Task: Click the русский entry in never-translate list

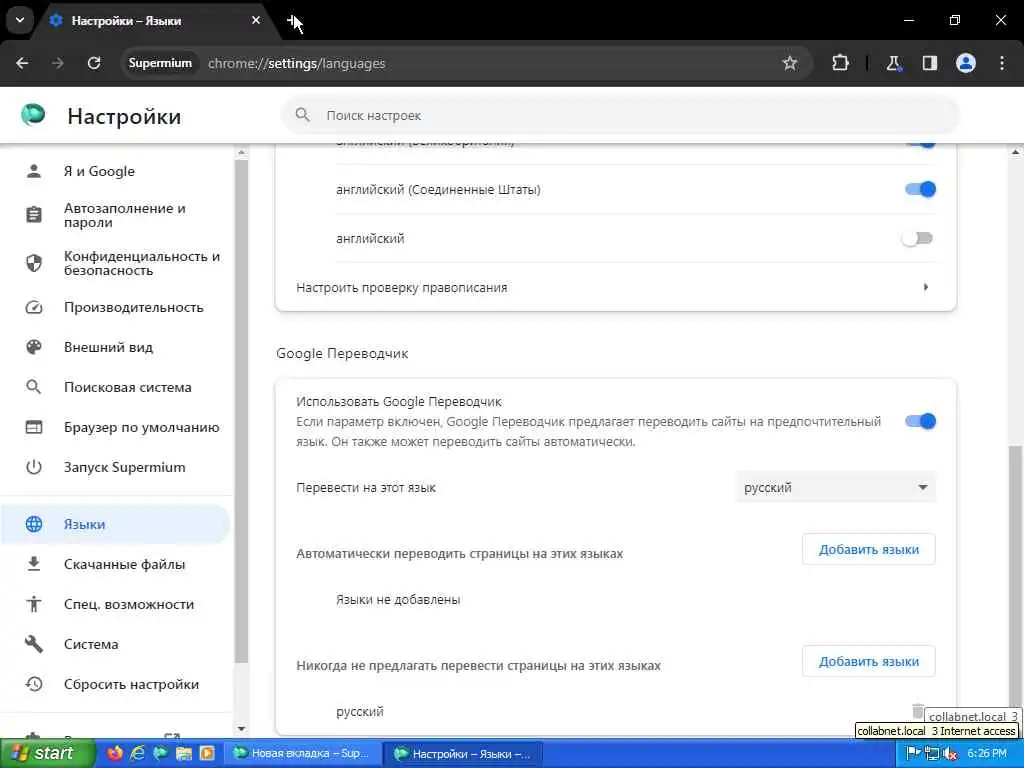Action: coord(360,712)
